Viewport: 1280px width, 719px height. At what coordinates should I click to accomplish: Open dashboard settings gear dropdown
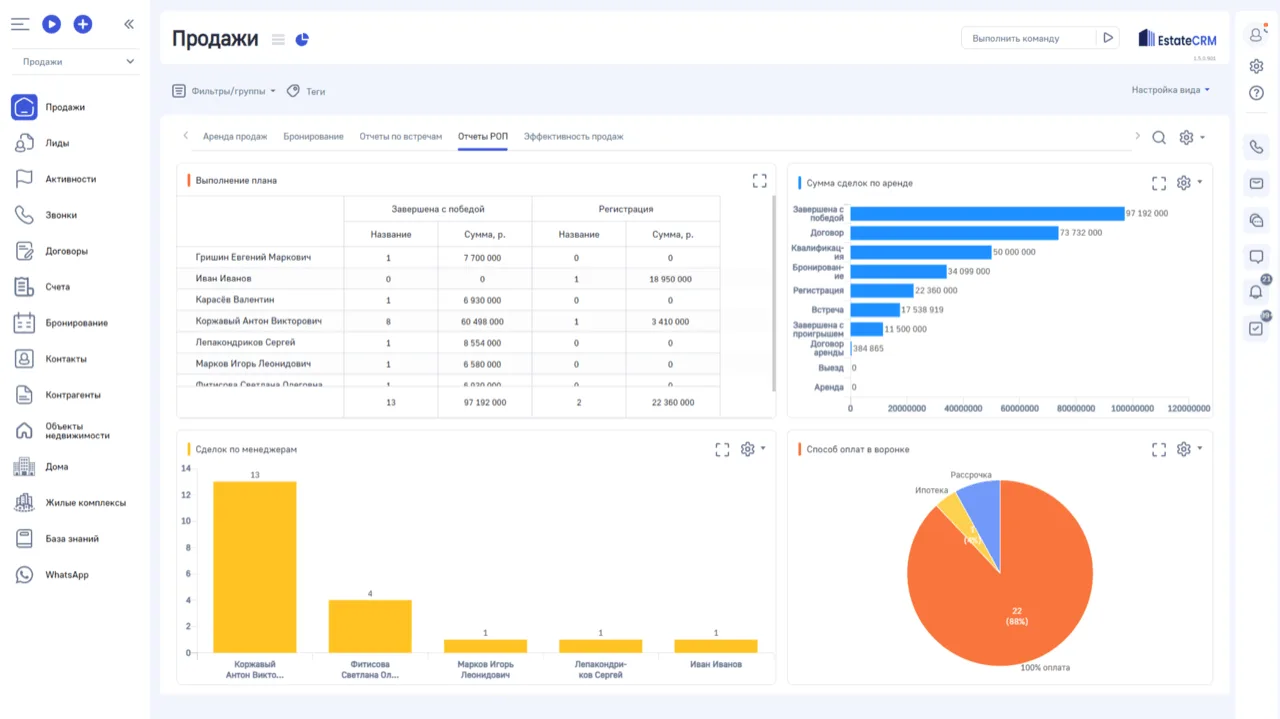[1192, 138]
